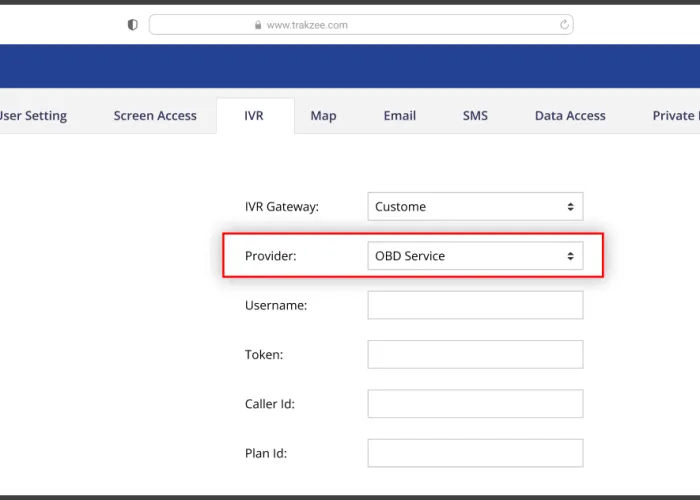
Task: Expand the Provider dropdown showing OBD Service
Action: [x=475, y=256]
